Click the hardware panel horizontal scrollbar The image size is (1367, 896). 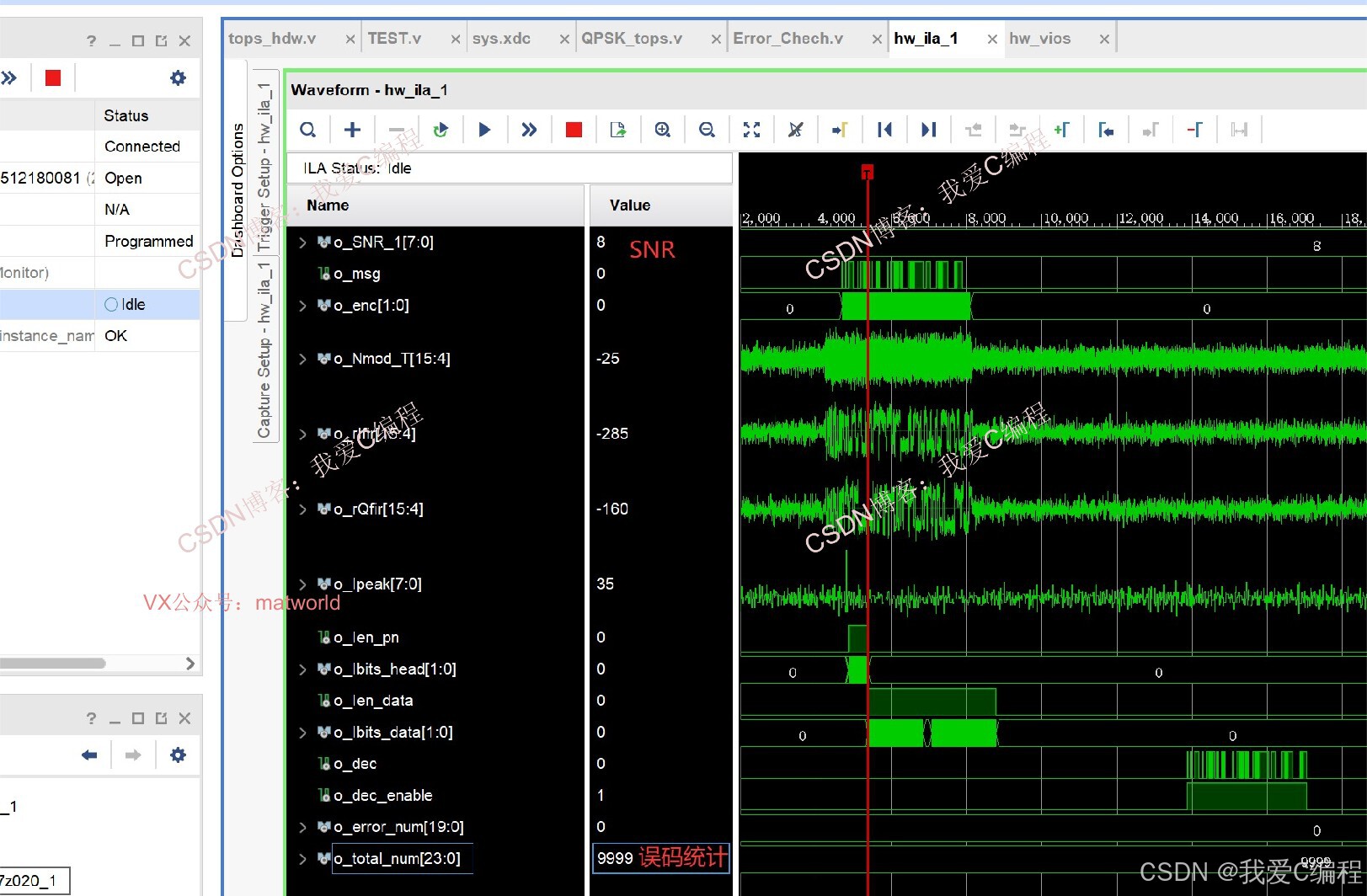[x=53, y=664]
